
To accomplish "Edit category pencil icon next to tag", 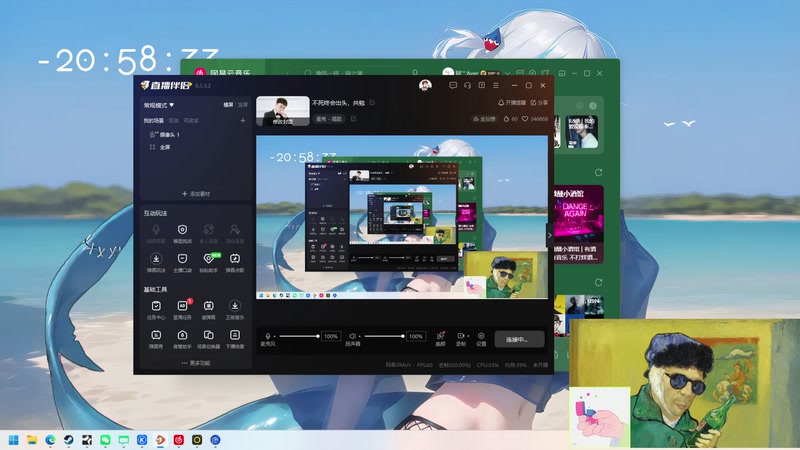I will 353,119.
